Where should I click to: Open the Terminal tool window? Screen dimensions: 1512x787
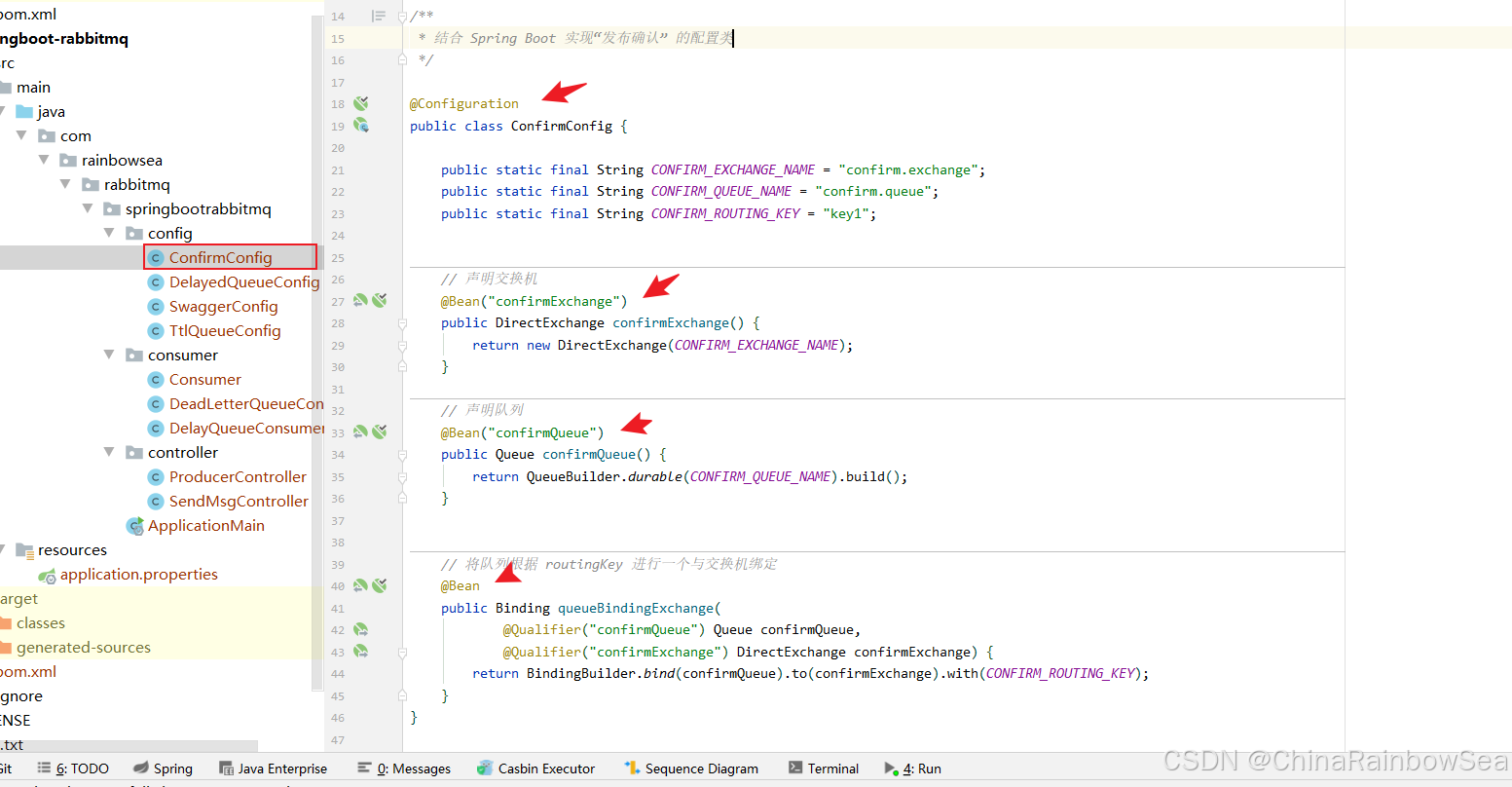click(x=824, y=768)
